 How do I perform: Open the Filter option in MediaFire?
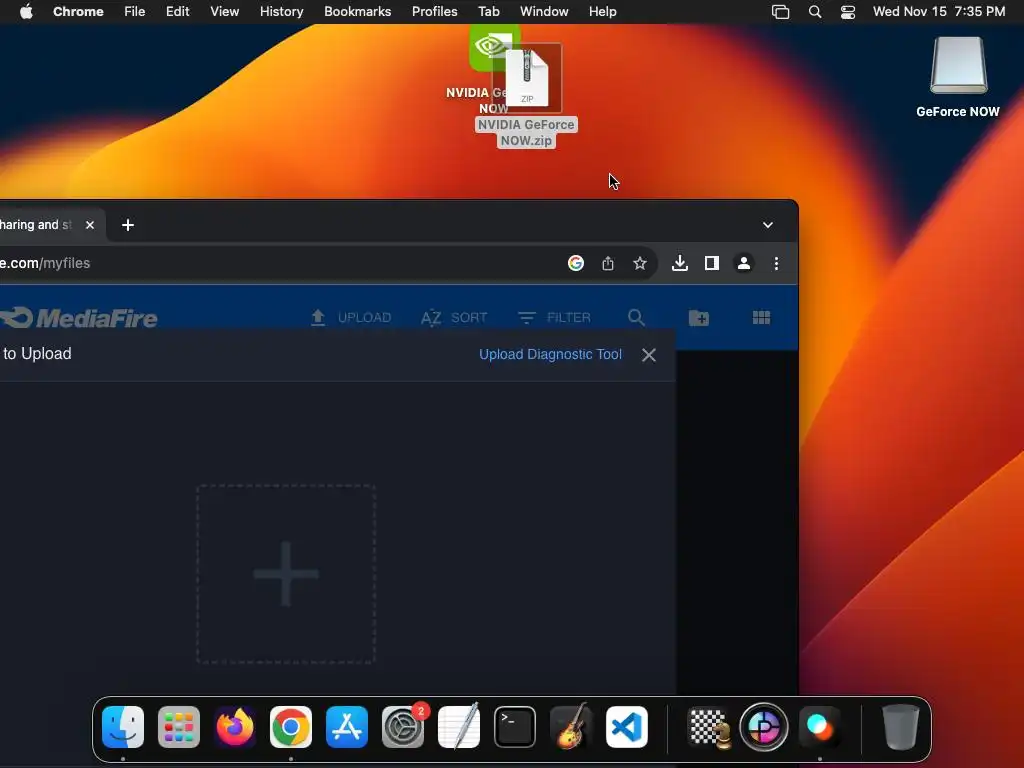click(x=554, y=317)
